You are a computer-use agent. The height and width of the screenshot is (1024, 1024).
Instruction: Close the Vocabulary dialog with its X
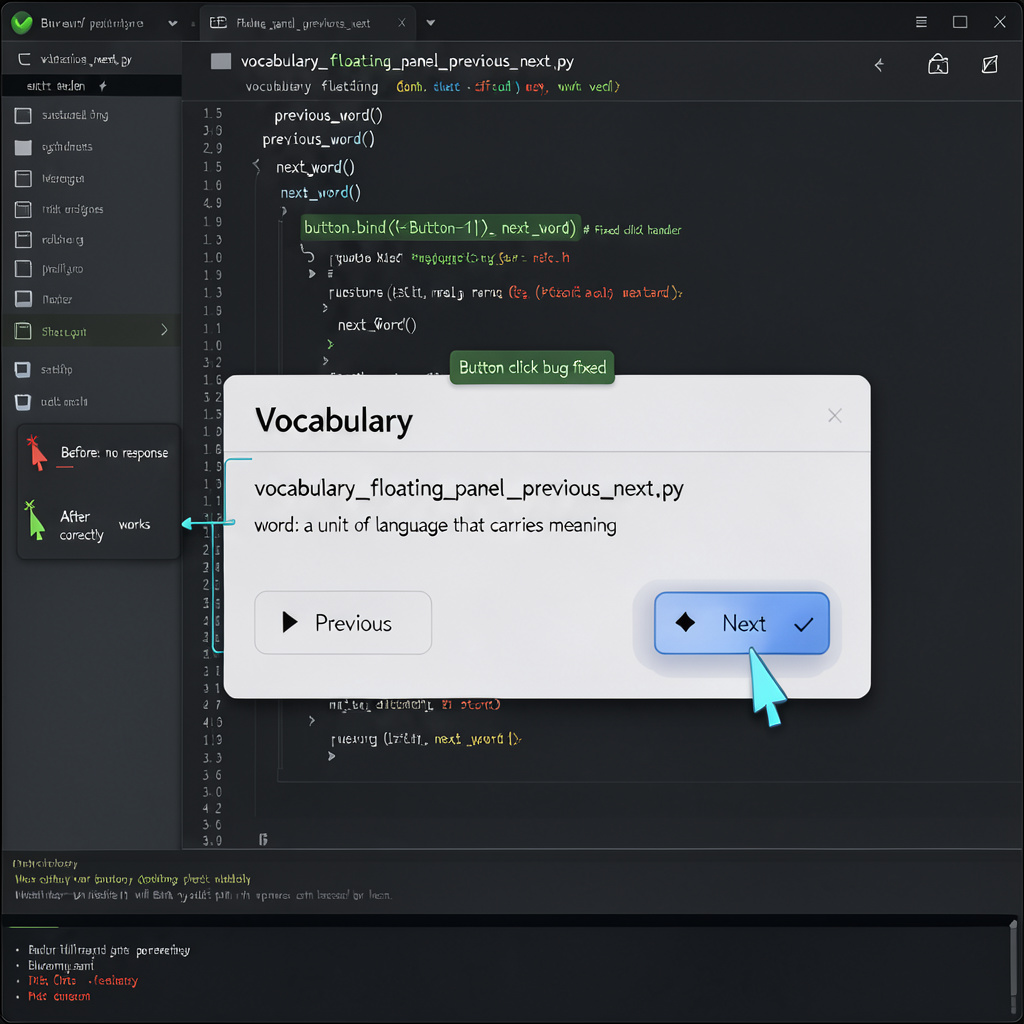pyautogui.click(x=835, y=415)
